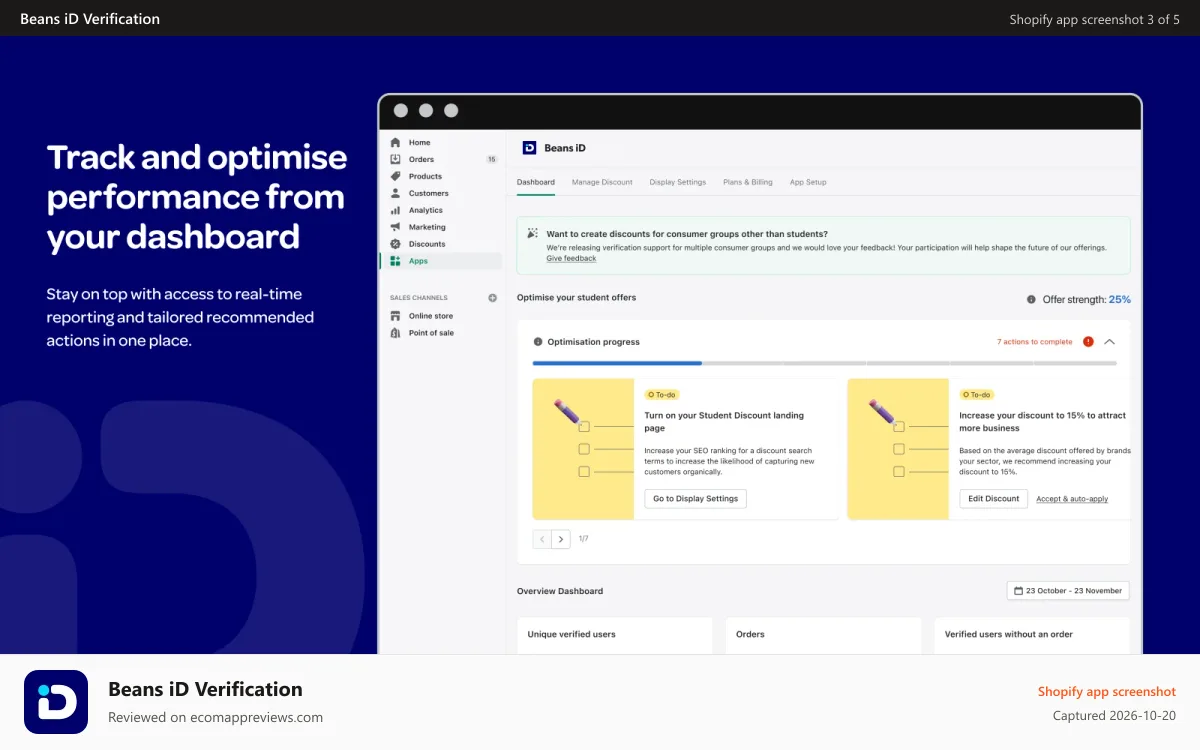Click the Edit Discount button

(x=993, y=498)
